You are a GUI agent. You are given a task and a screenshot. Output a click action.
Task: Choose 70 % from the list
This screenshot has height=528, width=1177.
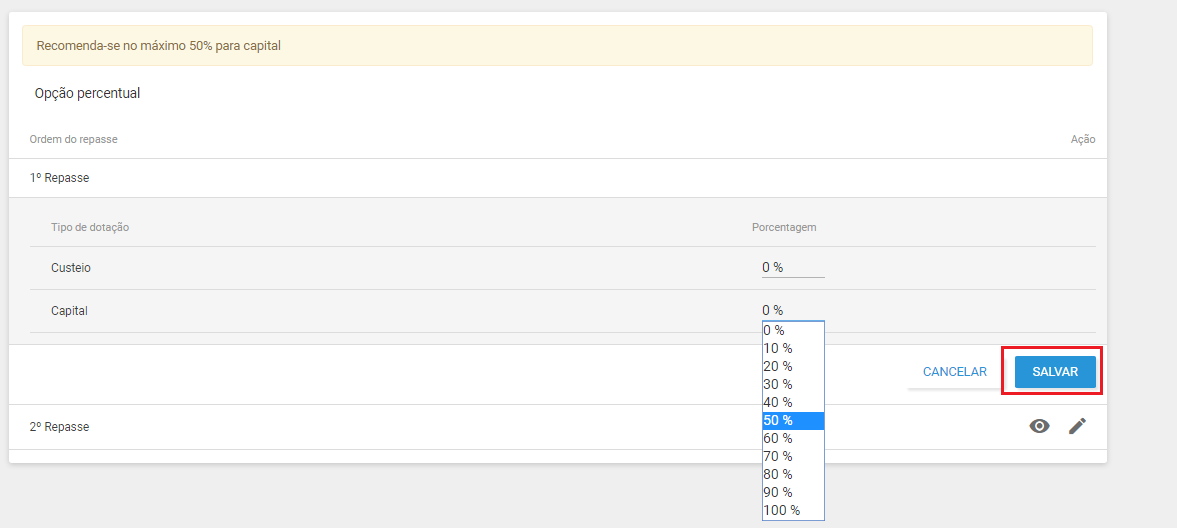pyautogui.click(x=793, y=457)
